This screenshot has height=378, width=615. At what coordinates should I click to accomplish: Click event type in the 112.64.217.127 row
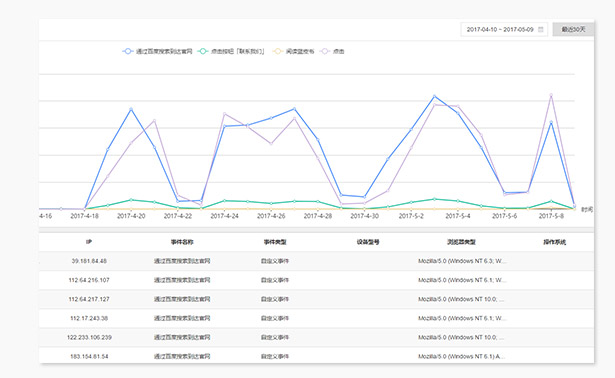tap(275, 299)
